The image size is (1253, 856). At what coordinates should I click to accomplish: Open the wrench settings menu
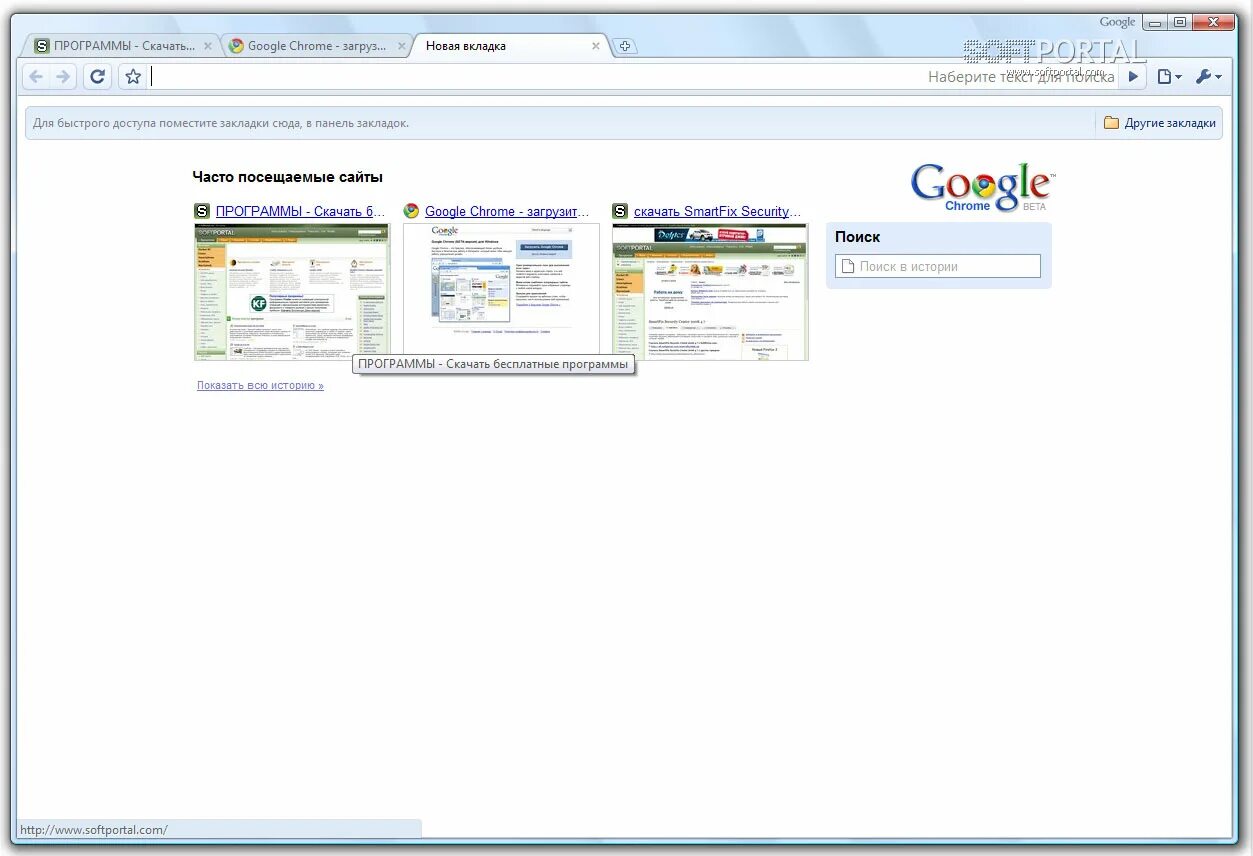1208,77
